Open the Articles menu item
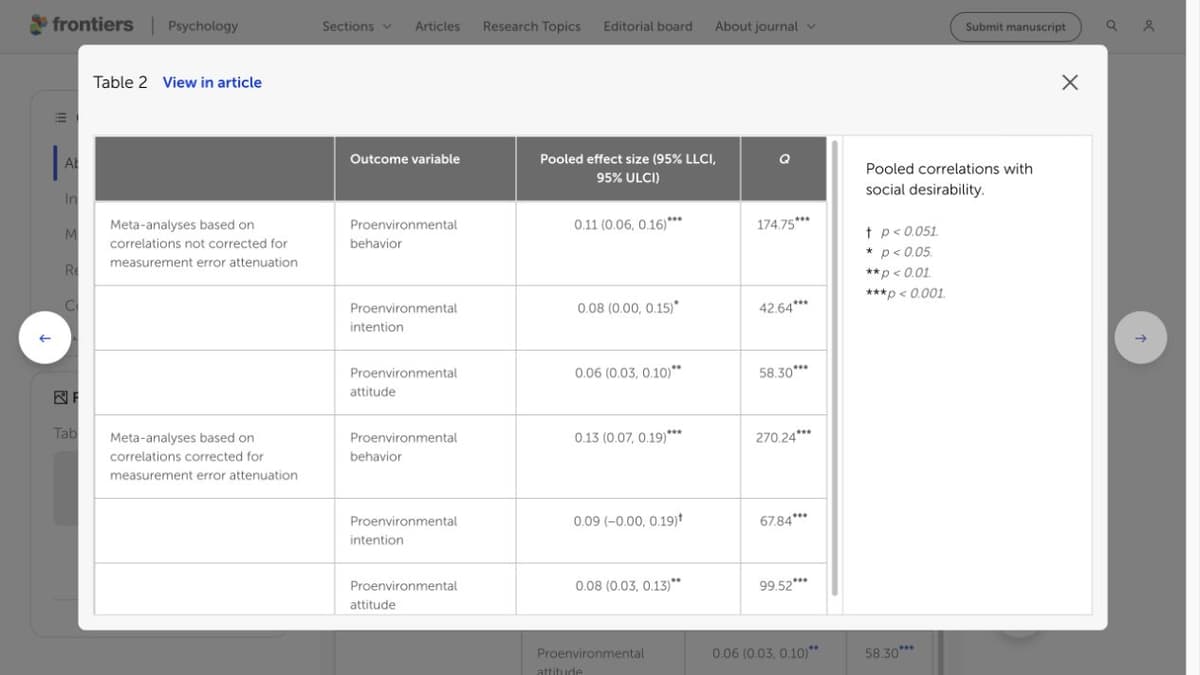This screenshot has width=1200, height=675. (x=438, y=26)
